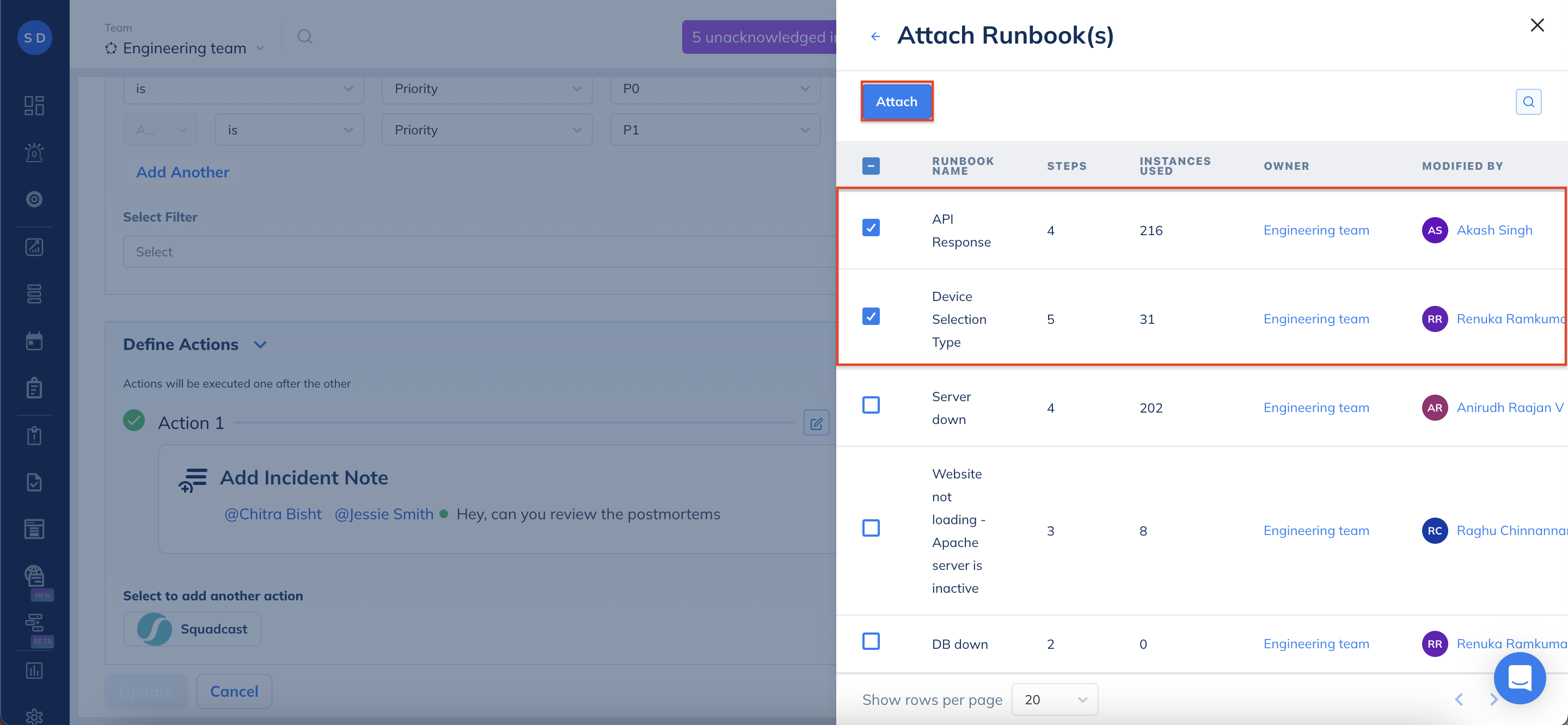Open the calendar schedule icon in sidebar
The height and width of the screenshot is (725, 1568).
click(x=34, y=341)
